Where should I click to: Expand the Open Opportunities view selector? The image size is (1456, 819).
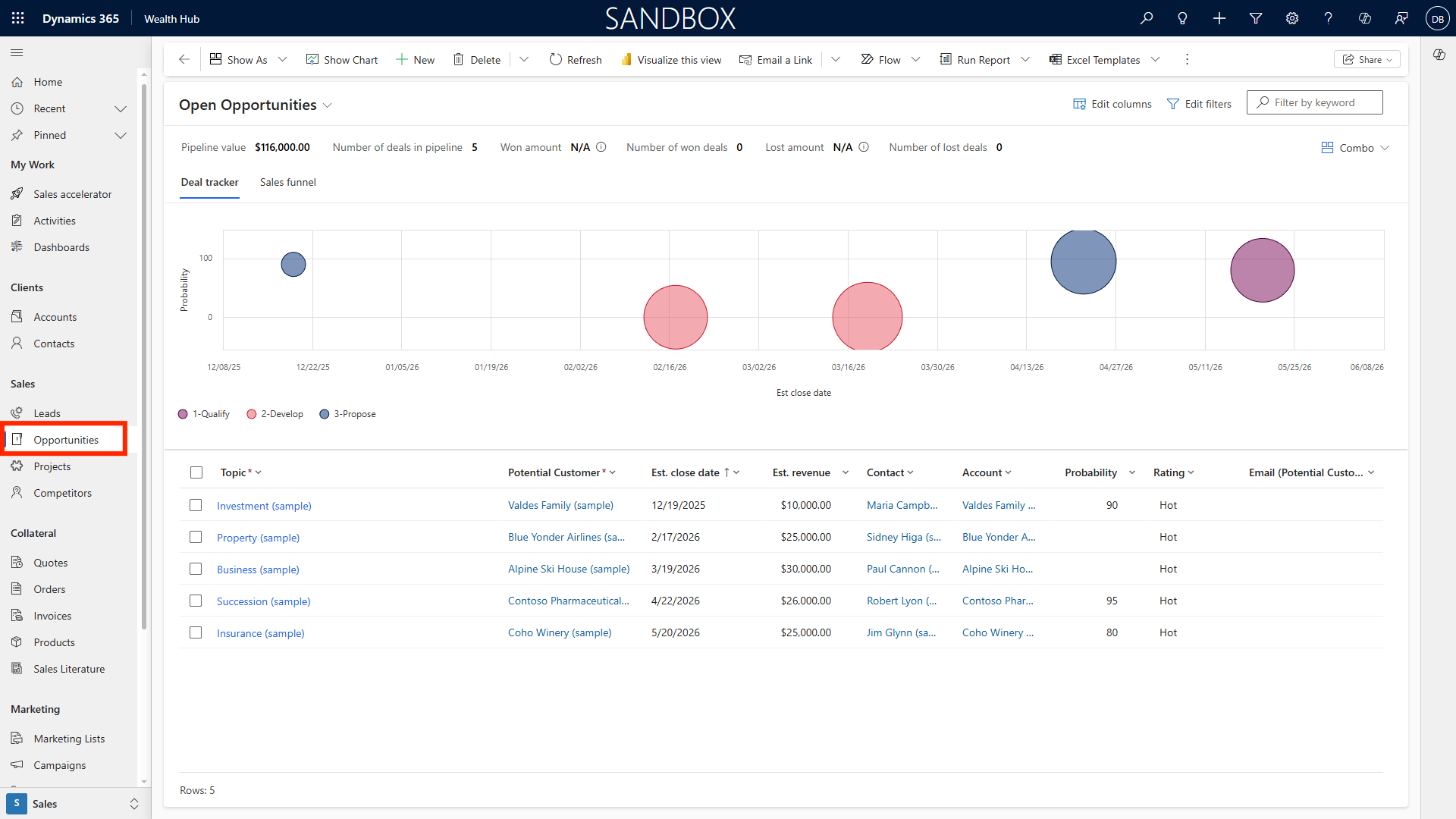[328, 105]
